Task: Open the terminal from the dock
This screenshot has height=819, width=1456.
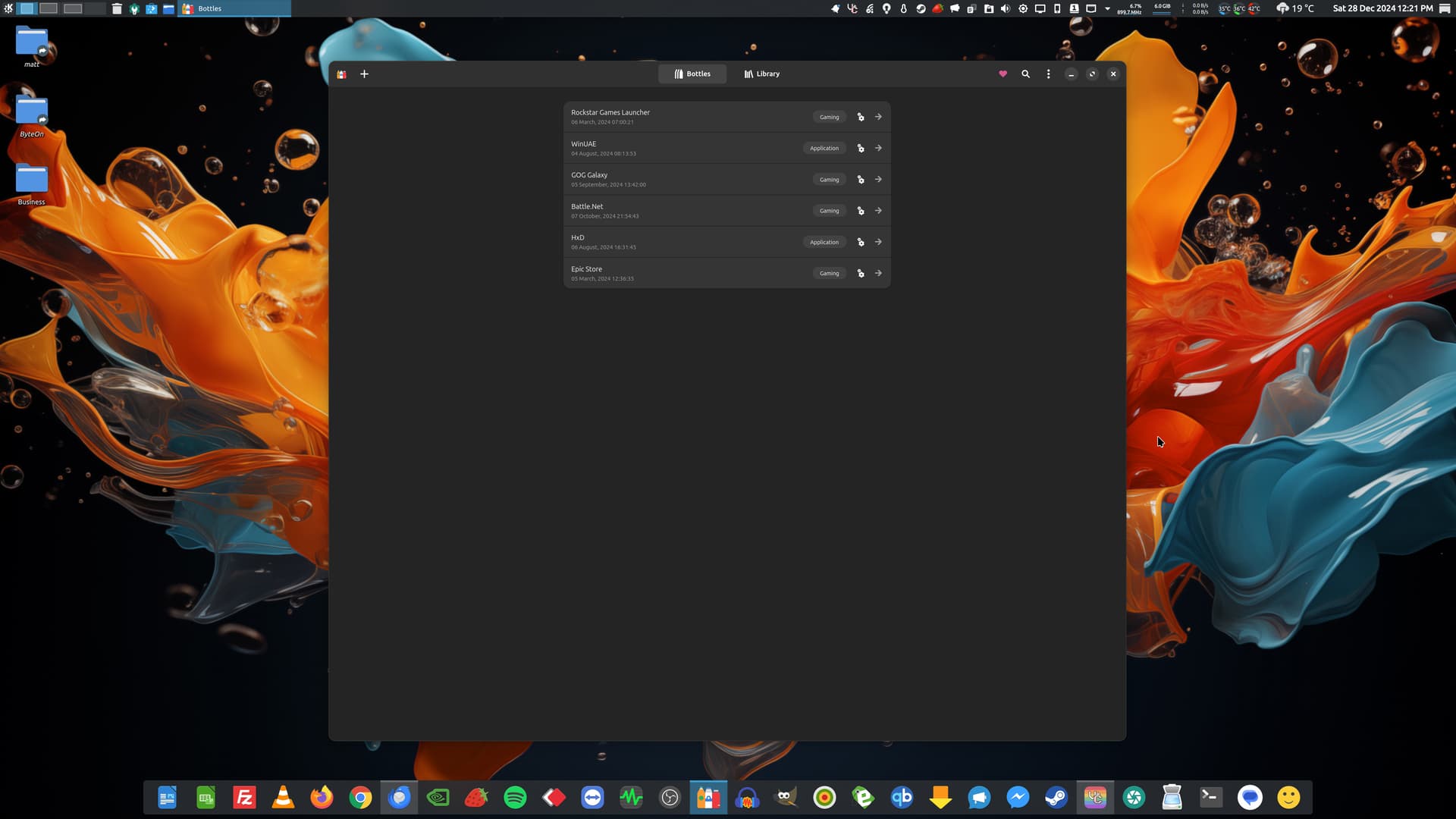Action: click(x=1211, y=797)
